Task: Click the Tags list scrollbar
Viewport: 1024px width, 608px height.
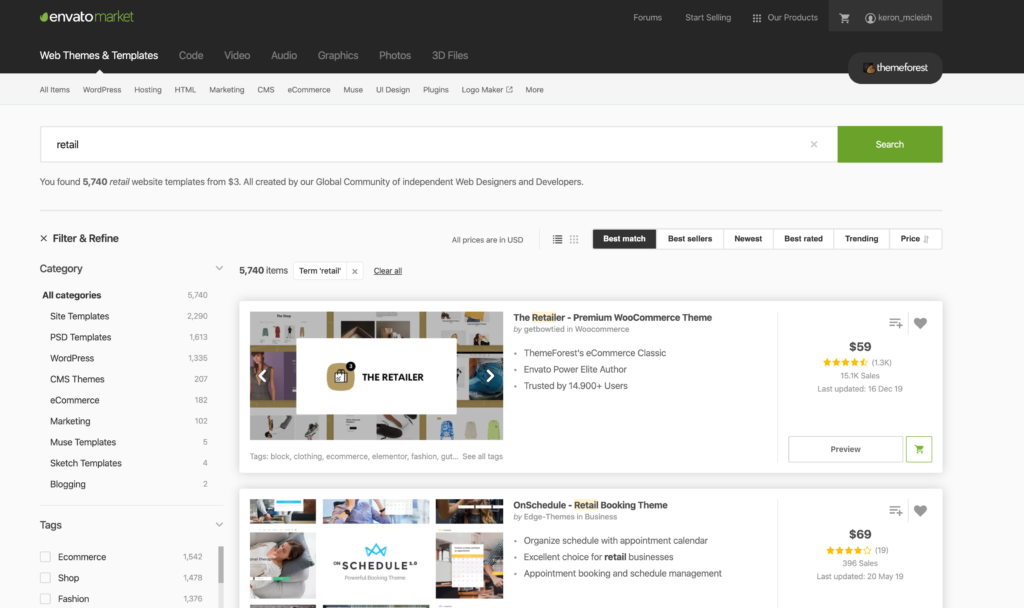Action: [221, 564]
